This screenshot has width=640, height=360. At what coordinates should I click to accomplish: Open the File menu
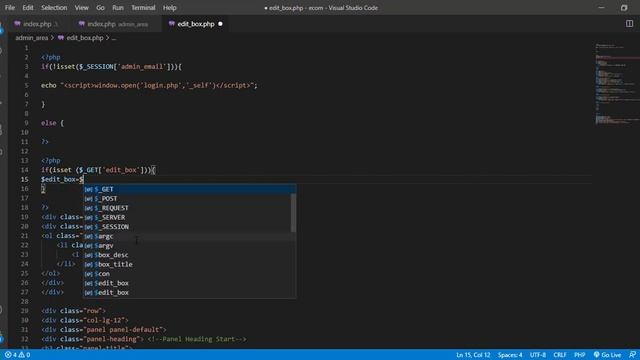click(x=10, y=8)
